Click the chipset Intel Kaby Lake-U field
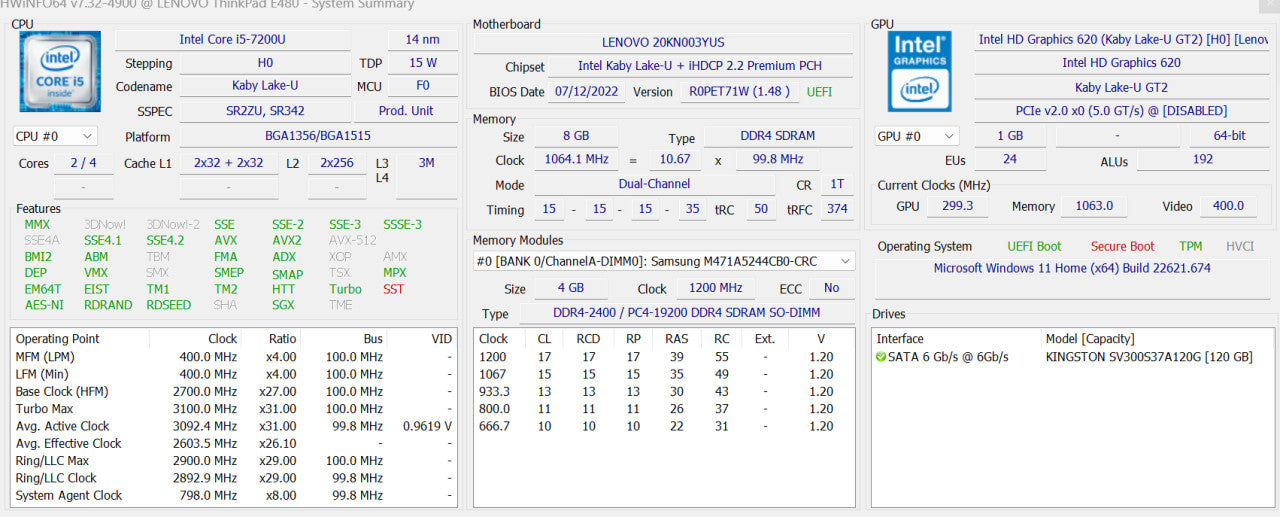Screen dimensions: 1280x517 click(x=701, y=67)
